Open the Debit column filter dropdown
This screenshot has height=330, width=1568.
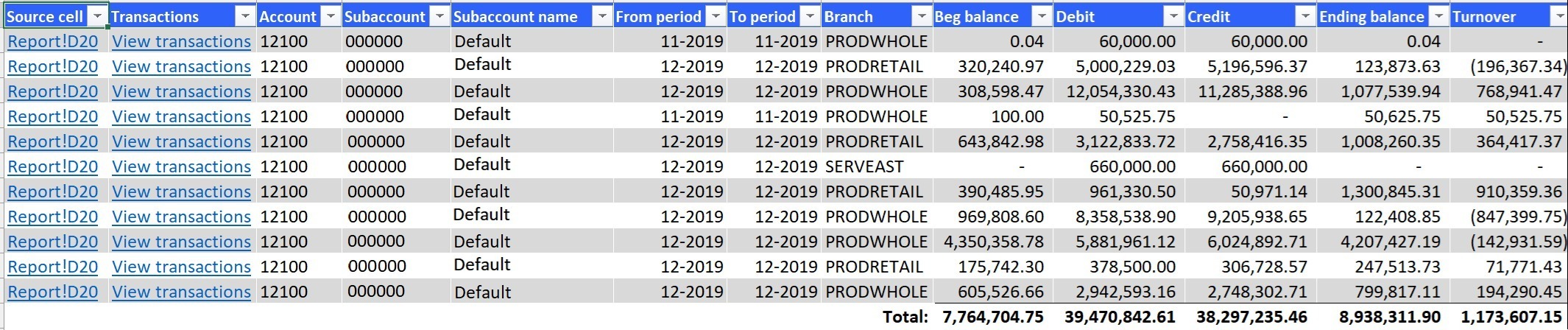click(x=1173, y=16)
